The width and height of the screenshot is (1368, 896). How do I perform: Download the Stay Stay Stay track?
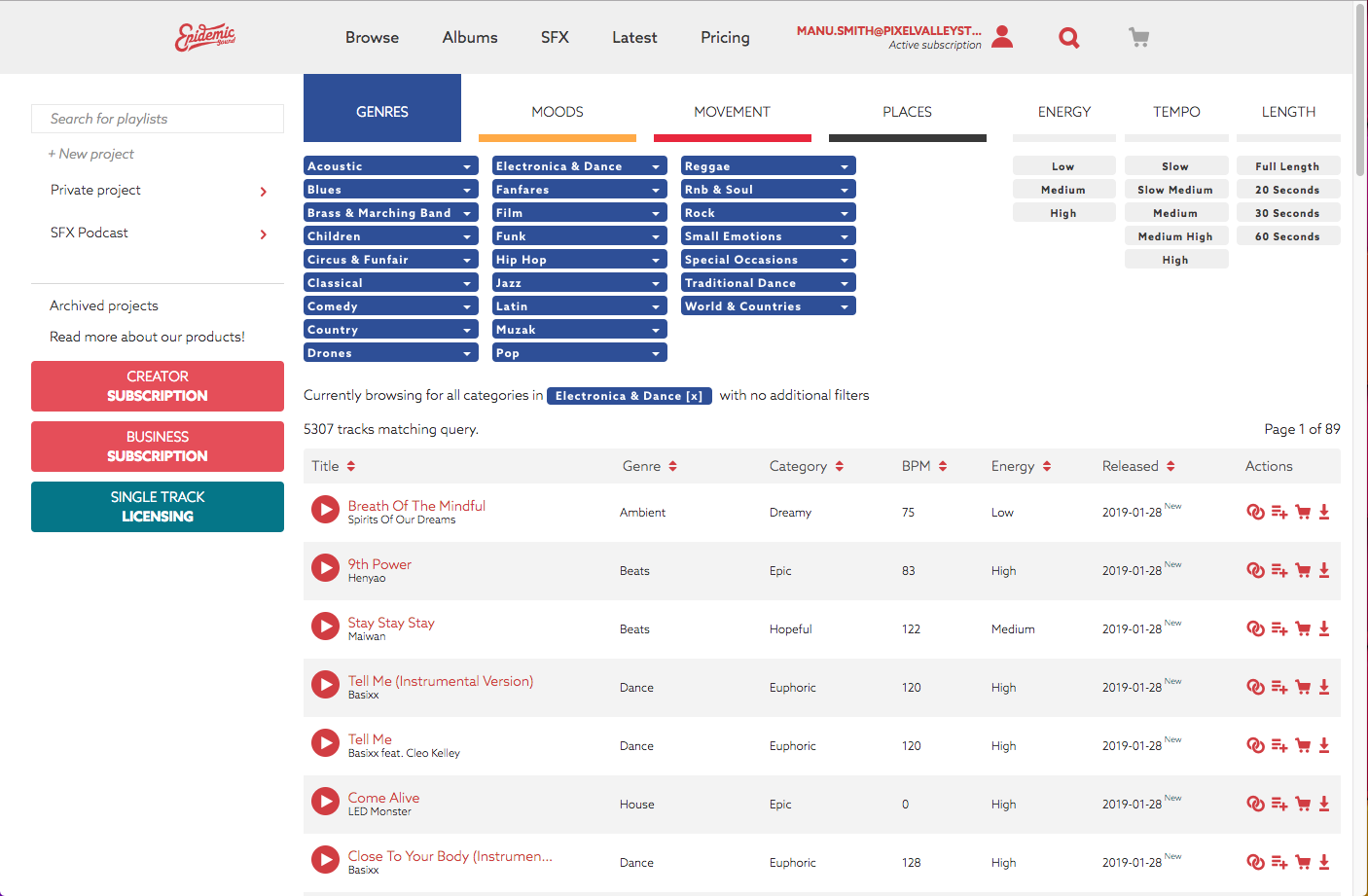1324,629
